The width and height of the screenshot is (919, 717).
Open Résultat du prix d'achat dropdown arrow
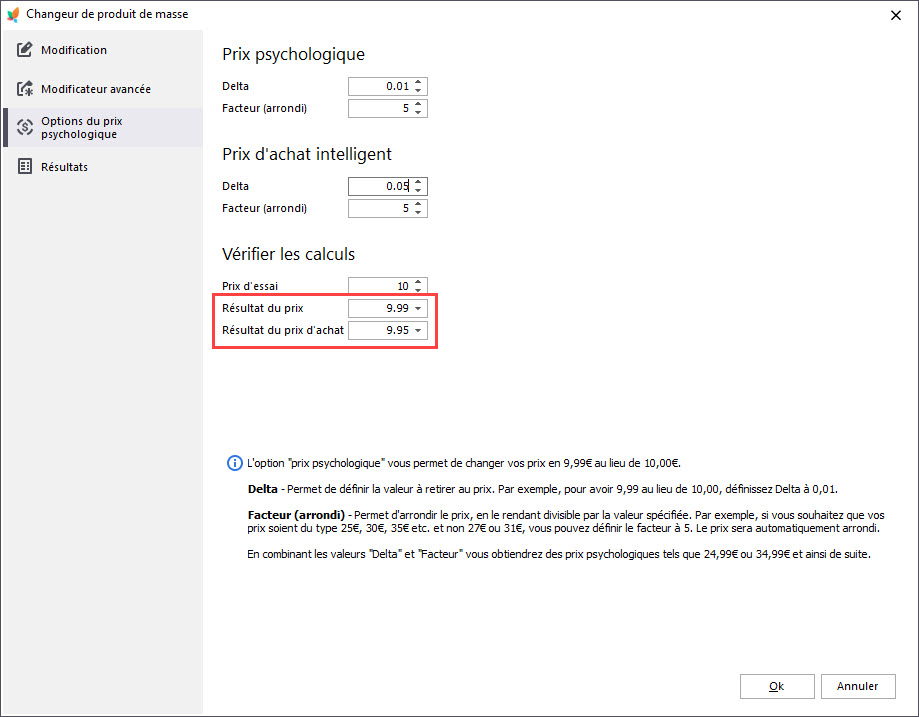click(418, 331)
